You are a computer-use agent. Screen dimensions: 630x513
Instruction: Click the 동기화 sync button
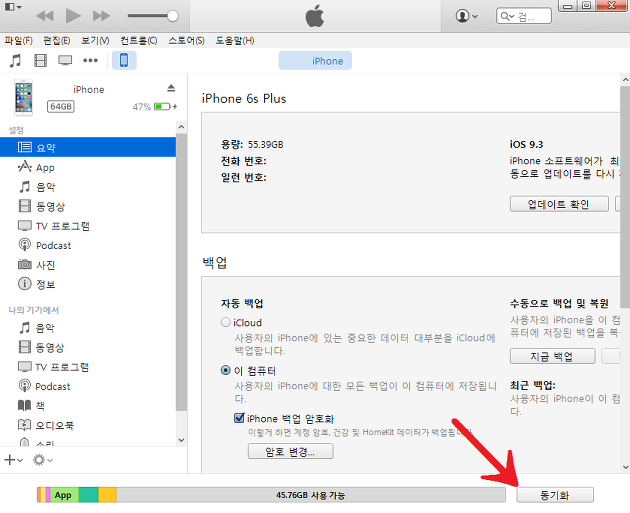point(555,495)
